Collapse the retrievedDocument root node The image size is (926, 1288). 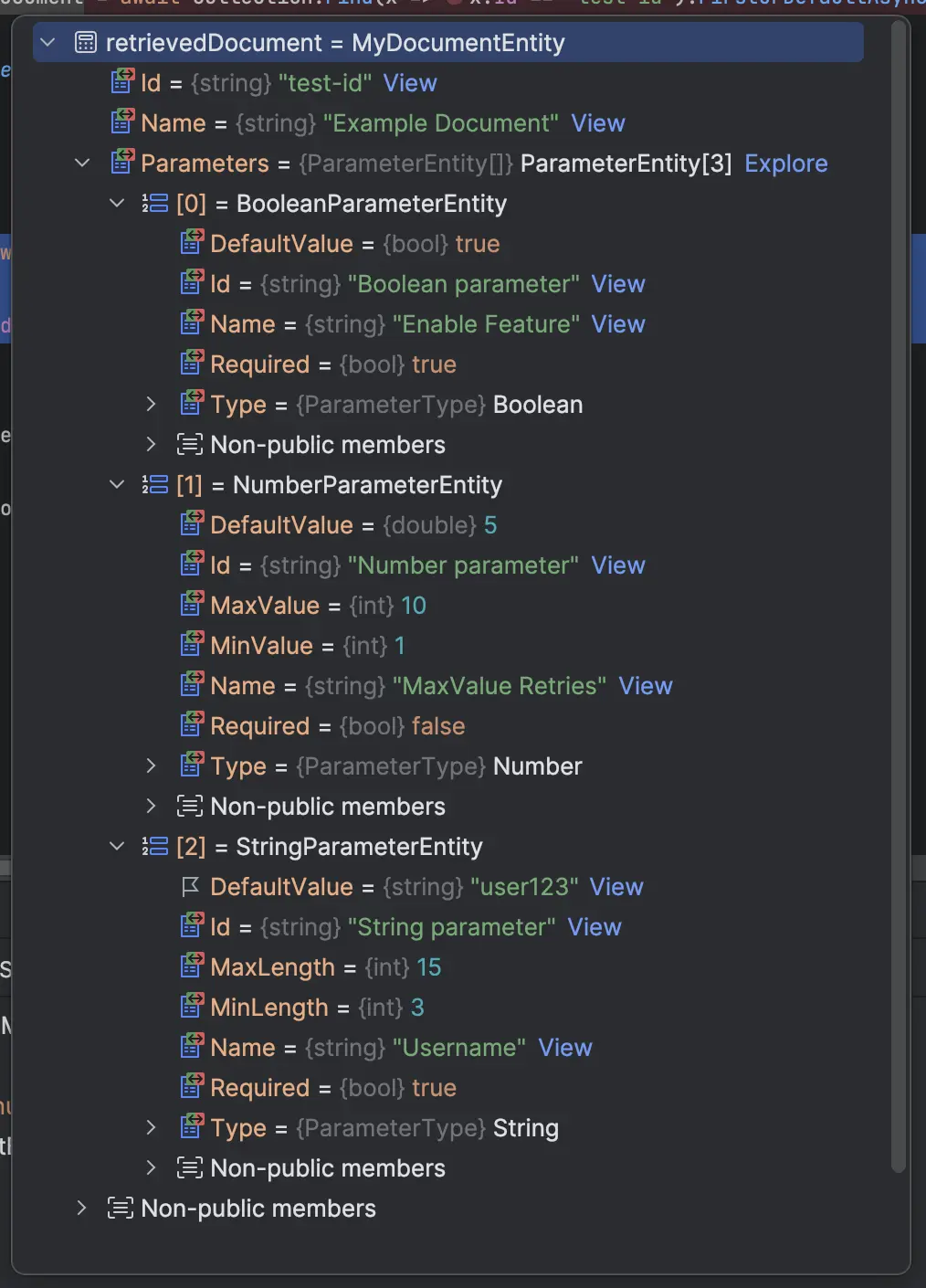click(x=47, y=42)
